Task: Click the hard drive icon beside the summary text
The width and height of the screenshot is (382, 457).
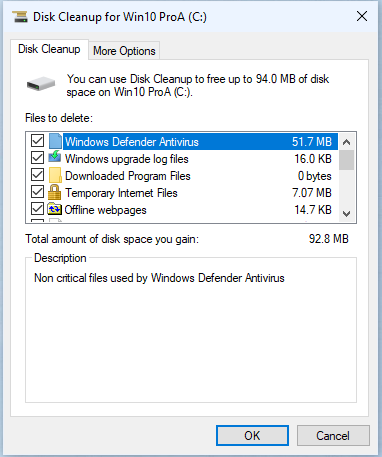Action: pyautogui.click(x=41, y=84)
